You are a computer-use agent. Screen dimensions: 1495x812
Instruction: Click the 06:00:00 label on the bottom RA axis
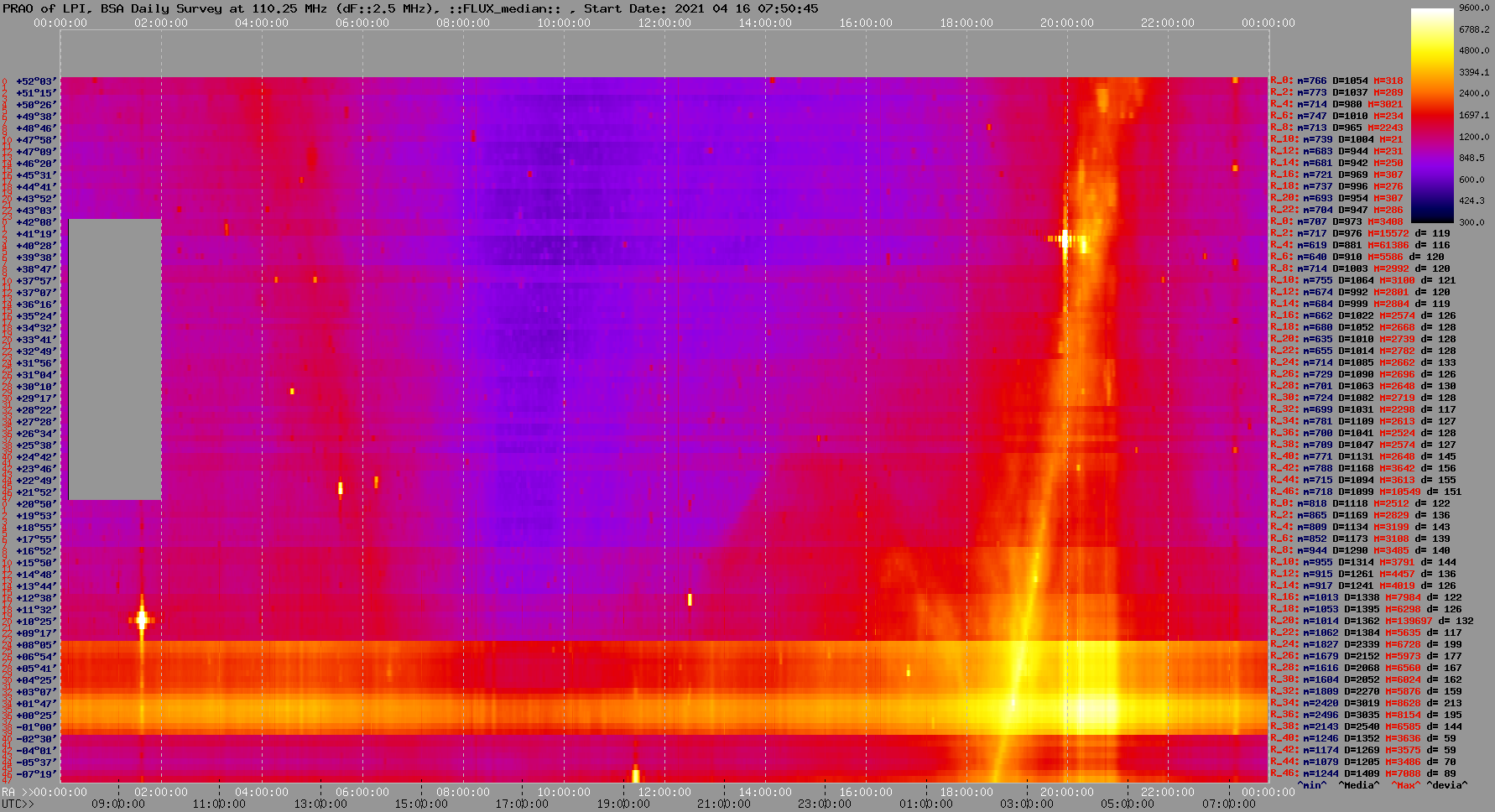(362, 792)
